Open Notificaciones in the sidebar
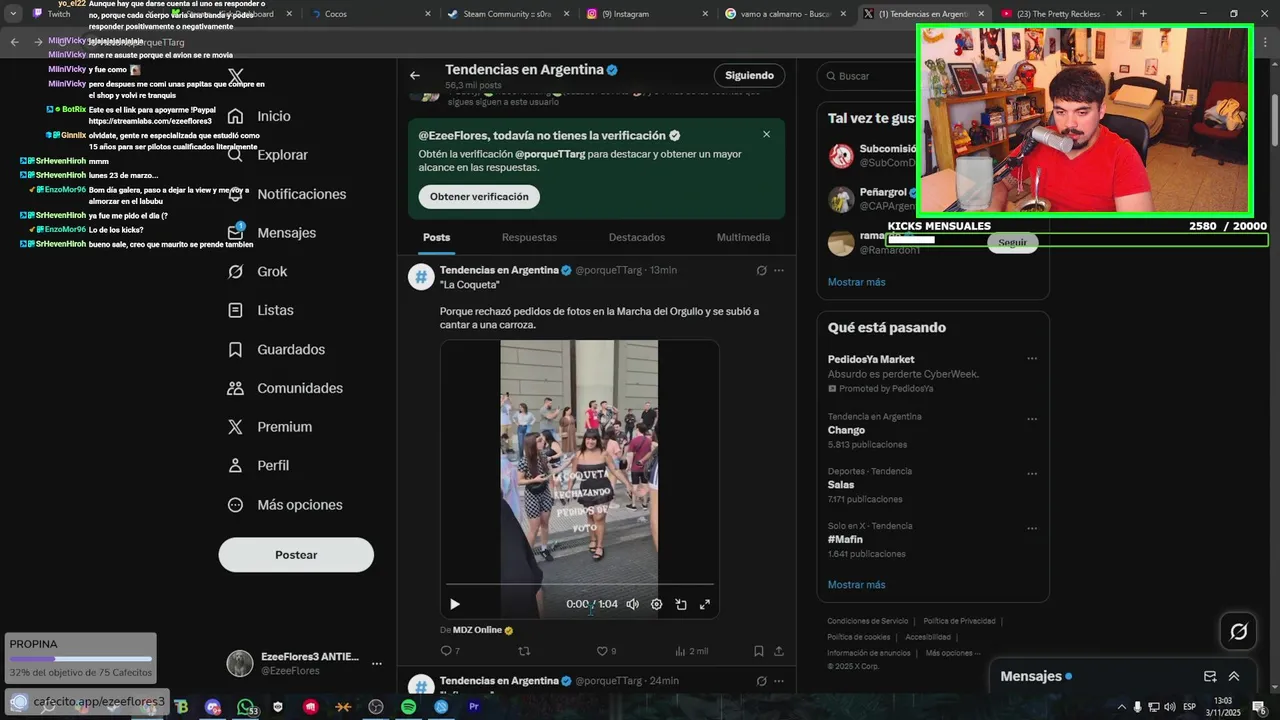Viewport: 1280px width, 720px height. tap(286, 194)
